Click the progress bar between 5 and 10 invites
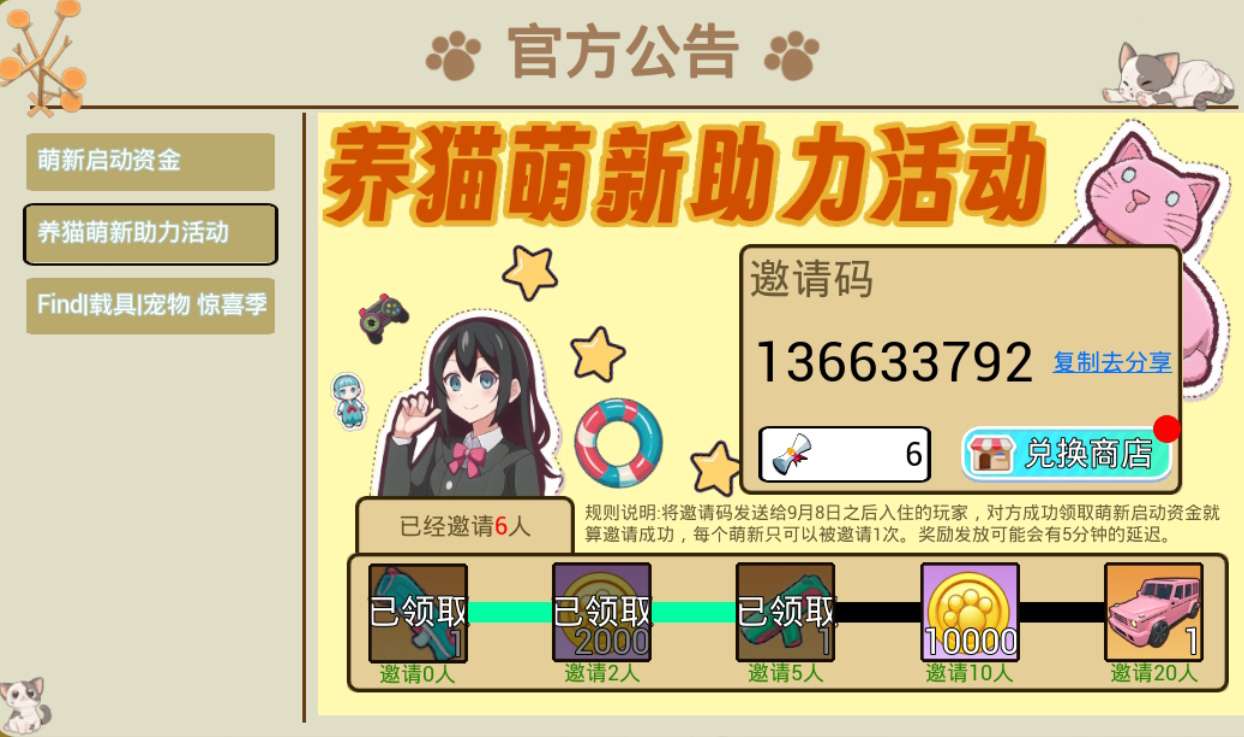This screenshot has width=1244, height=737. pos(878,612)
